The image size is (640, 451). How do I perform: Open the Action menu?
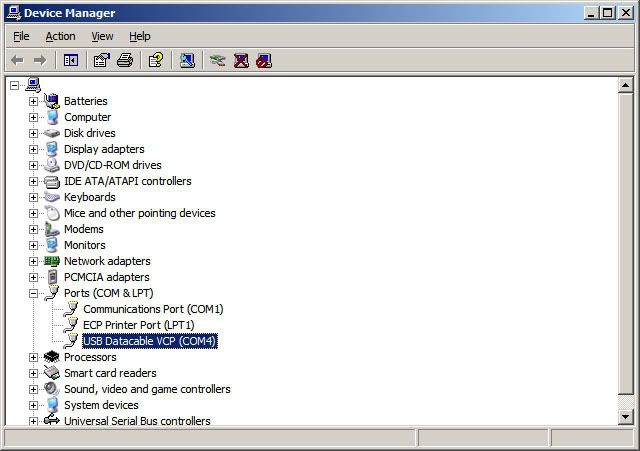pyautogui.click(x=60, y=36)
